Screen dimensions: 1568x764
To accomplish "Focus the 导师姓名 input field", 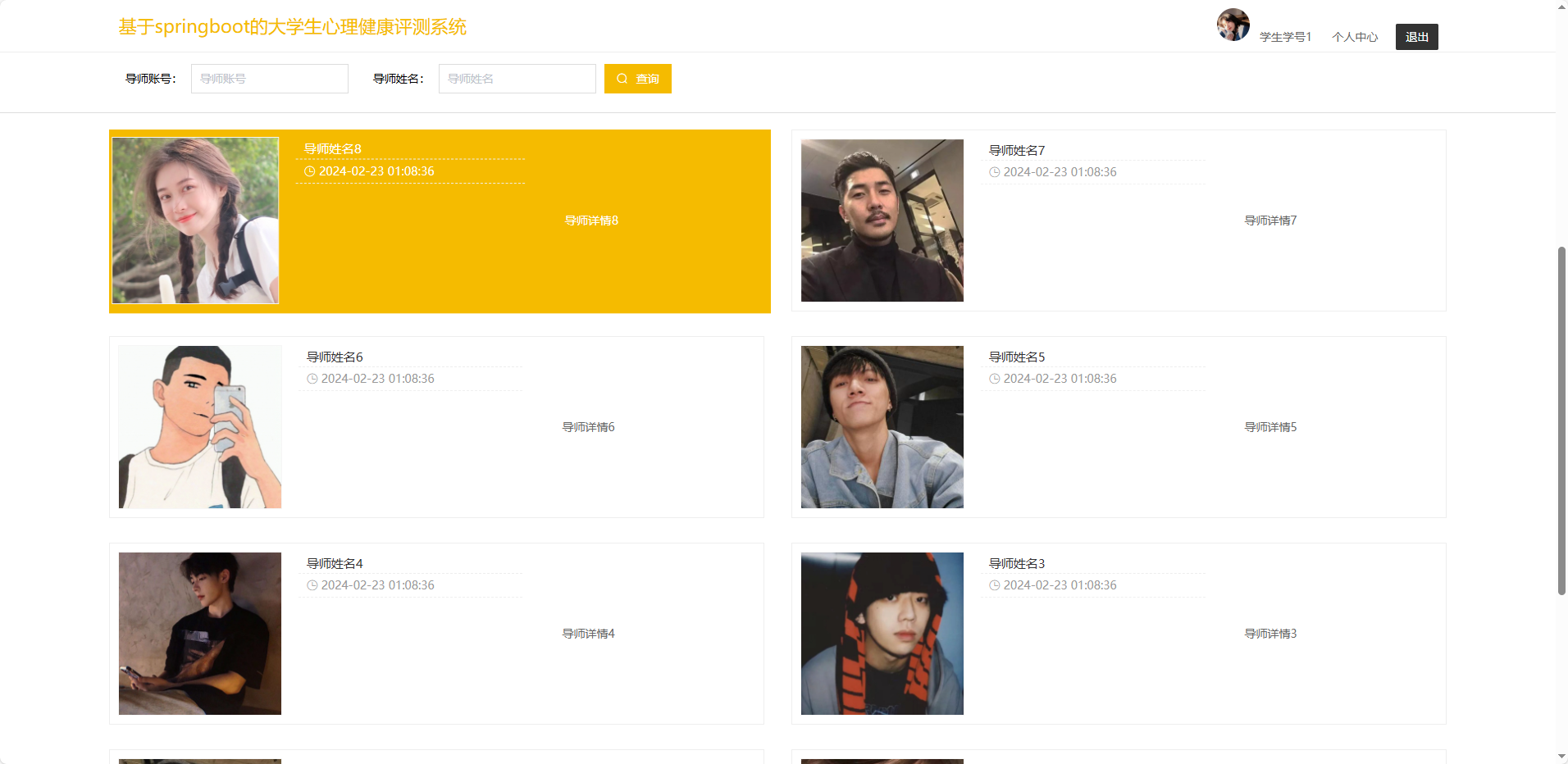I will (x=517, y=79).
